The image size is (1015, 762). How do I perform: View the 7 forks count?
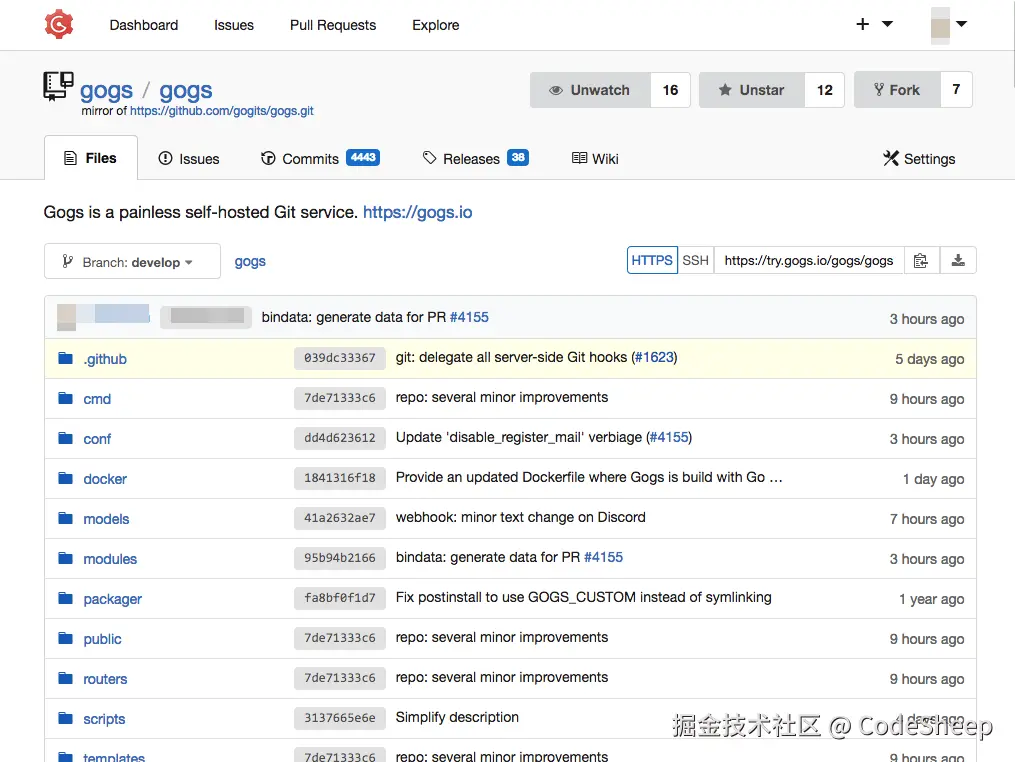point(956,90)
